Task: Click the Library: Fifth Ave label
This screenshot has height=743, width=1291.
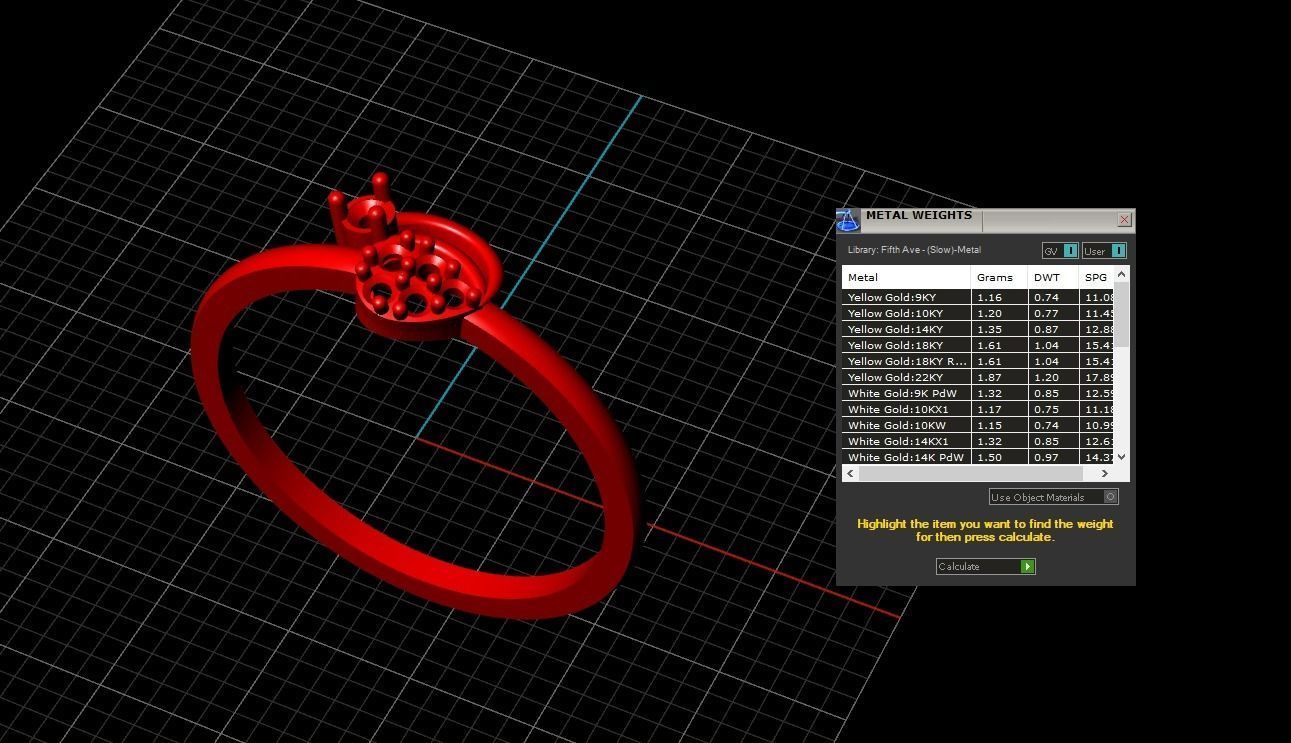Action: 914,250
